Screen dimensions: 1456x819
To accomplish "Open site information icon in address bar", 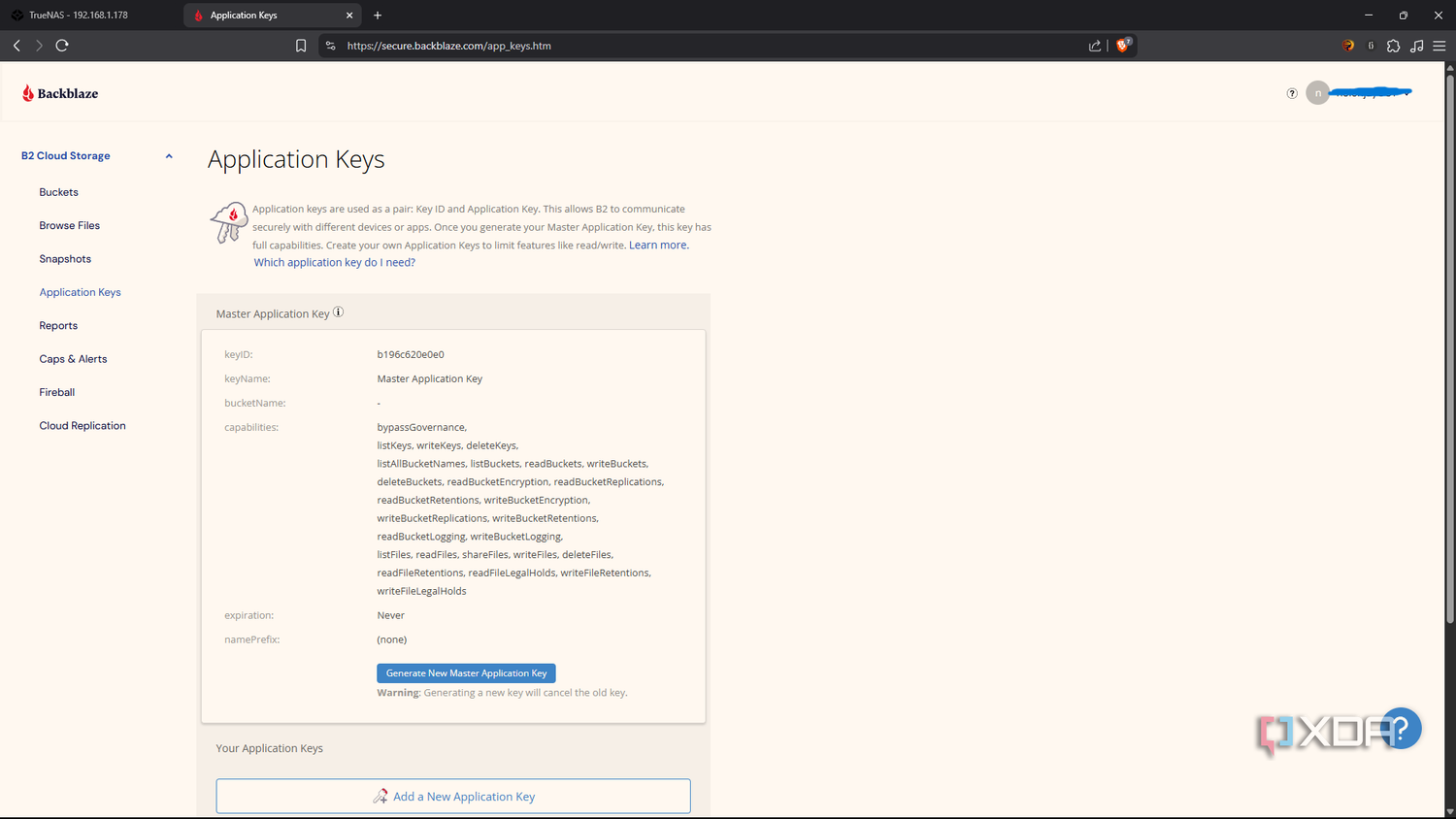I will coord(330,46).
